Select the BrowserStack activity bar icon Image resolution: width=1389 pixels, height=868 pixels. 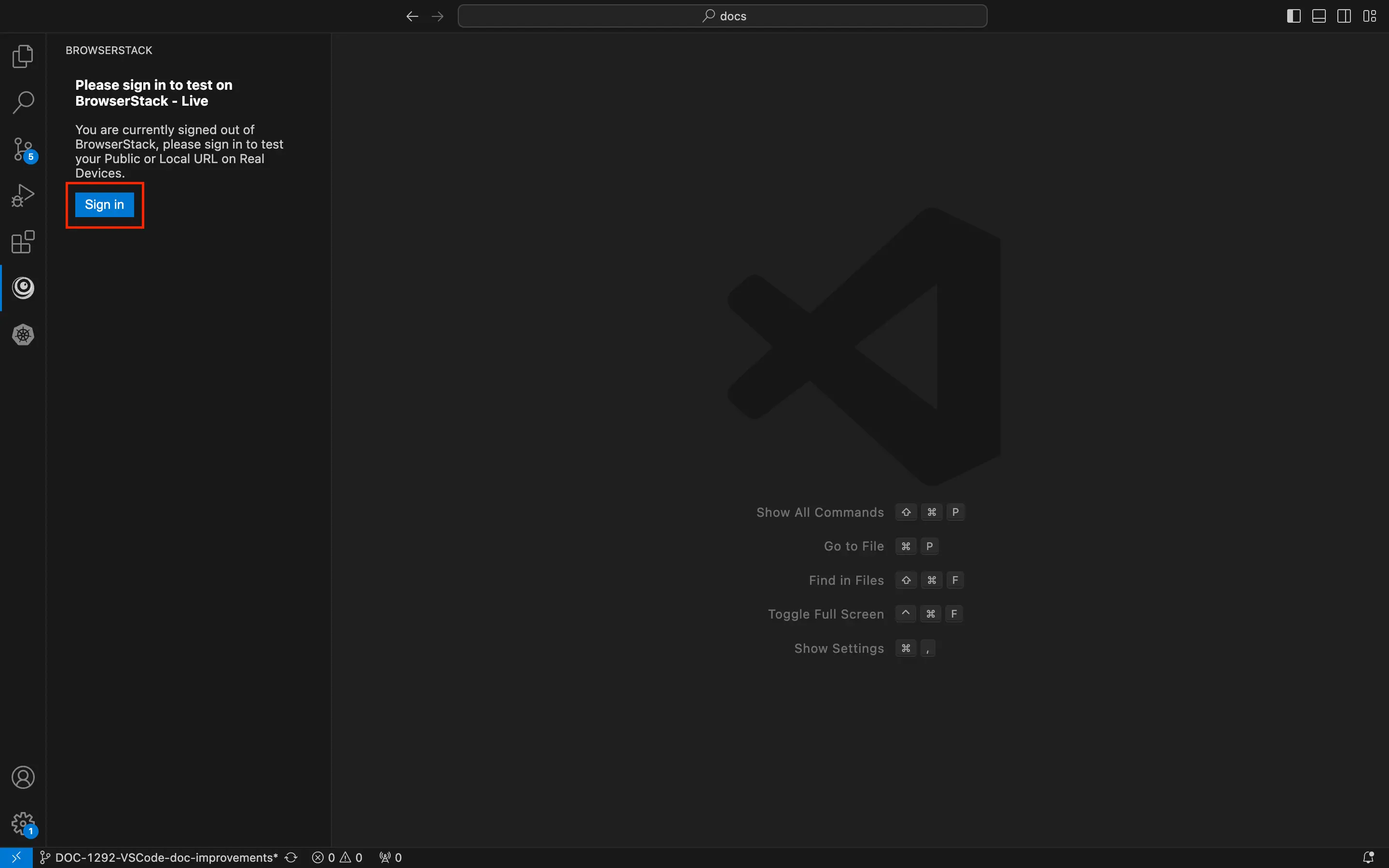click(23, 288)
